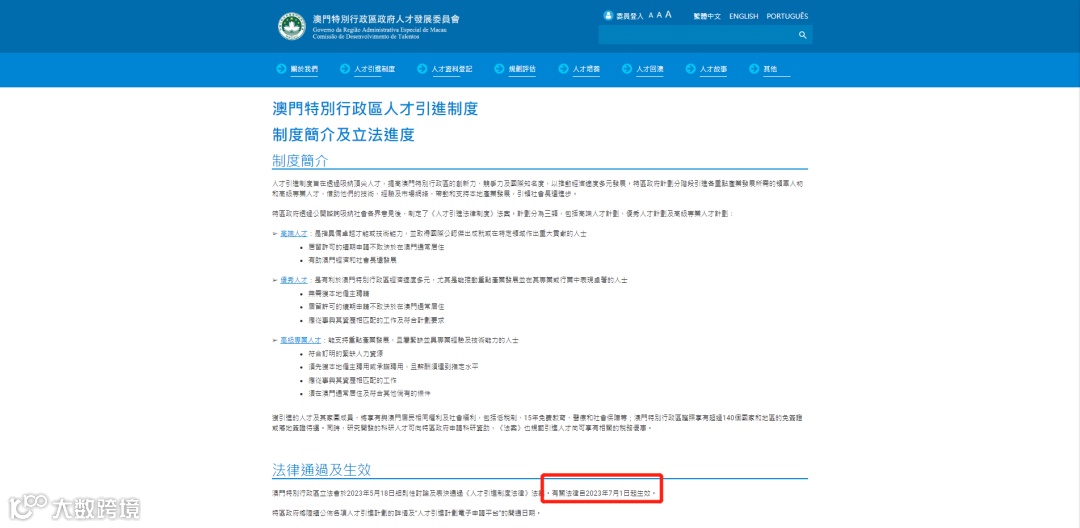Screen dimensions: 1080x528
Task: Open the 其他 menu
Action: coord(770,70)
